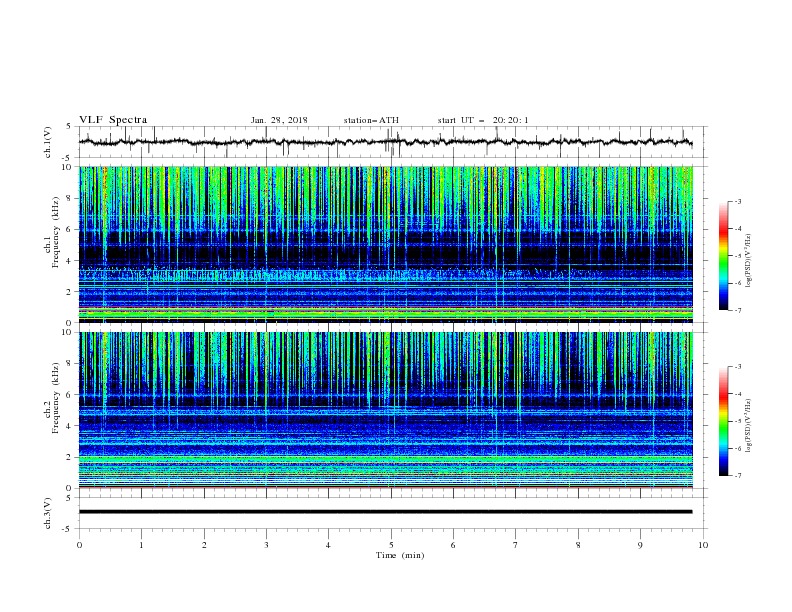
Task: Click the "-7" tick on ch.2 colorbar
Action: [737, 475]
